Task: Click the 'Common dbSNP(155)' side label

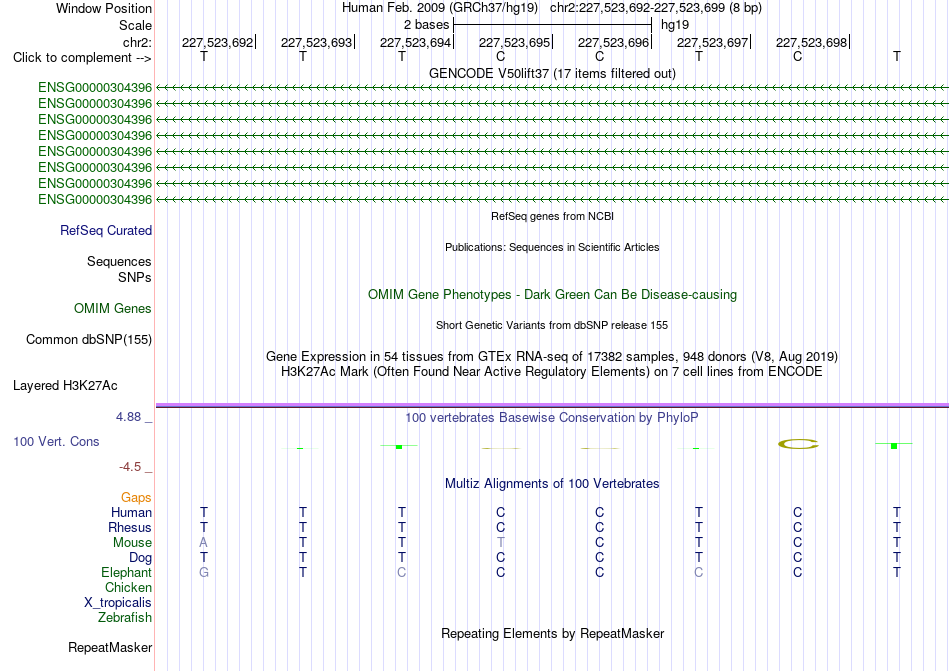Action: (89, 339)
